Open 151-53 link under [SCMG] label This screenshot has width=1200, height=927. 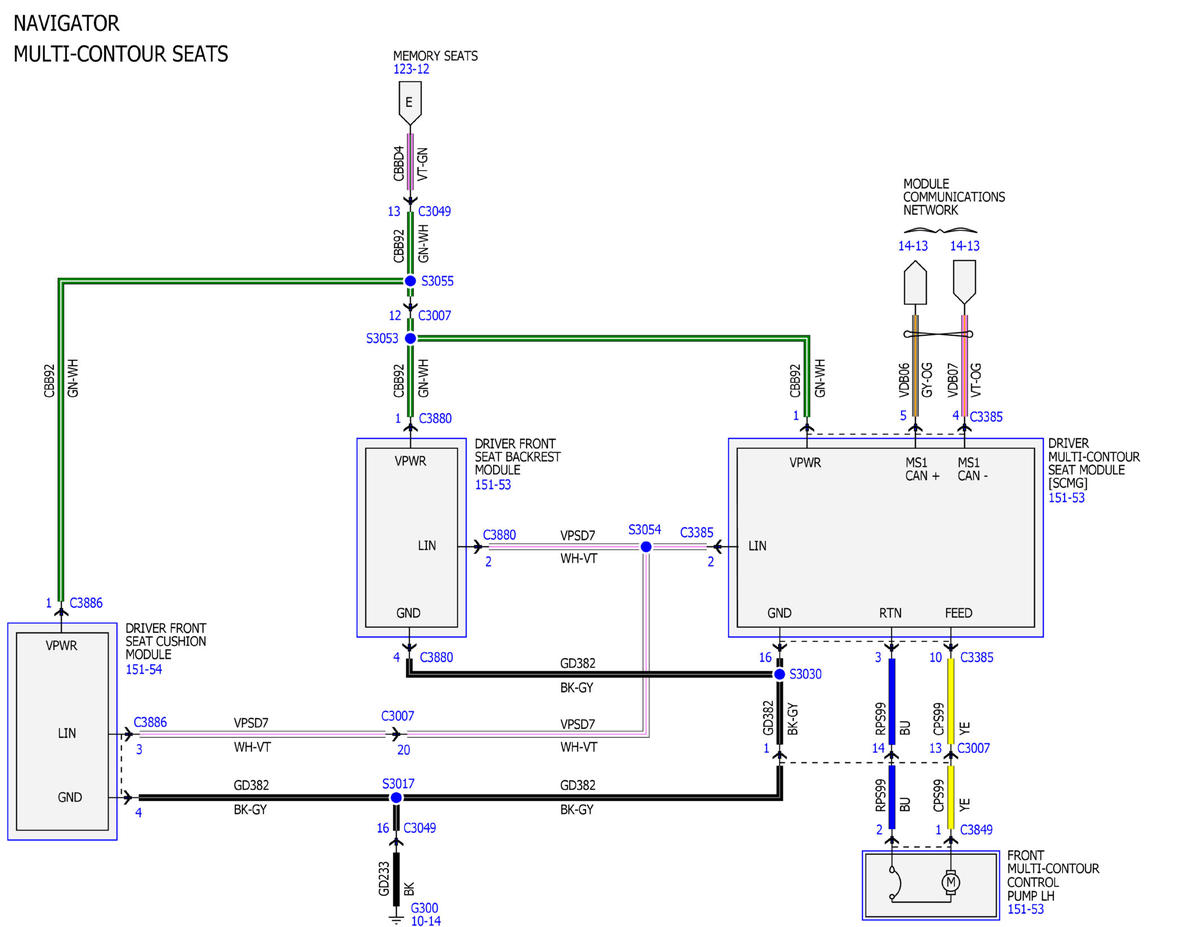click(x=1067, y=498)
